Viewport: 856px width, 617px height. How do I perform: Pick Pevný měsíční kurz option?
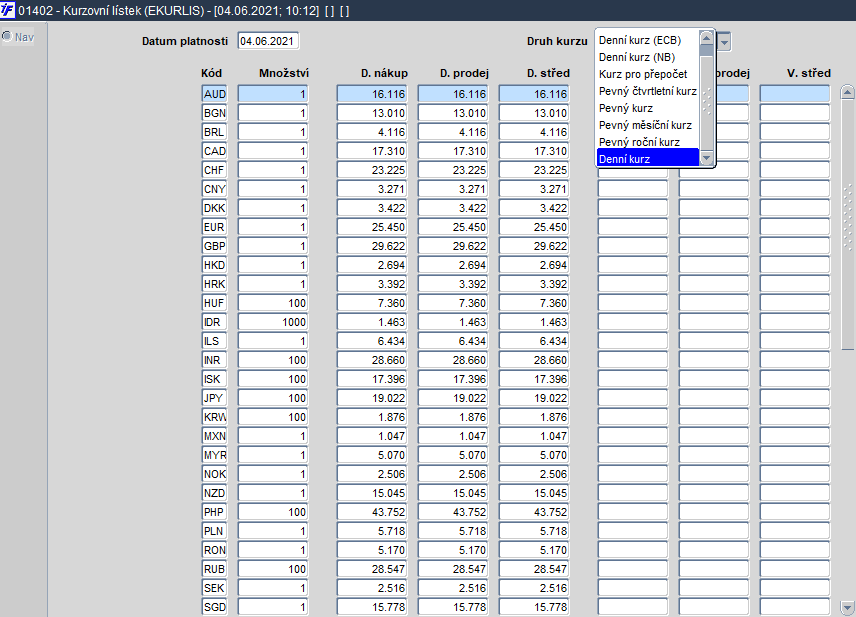pos(645,125)
